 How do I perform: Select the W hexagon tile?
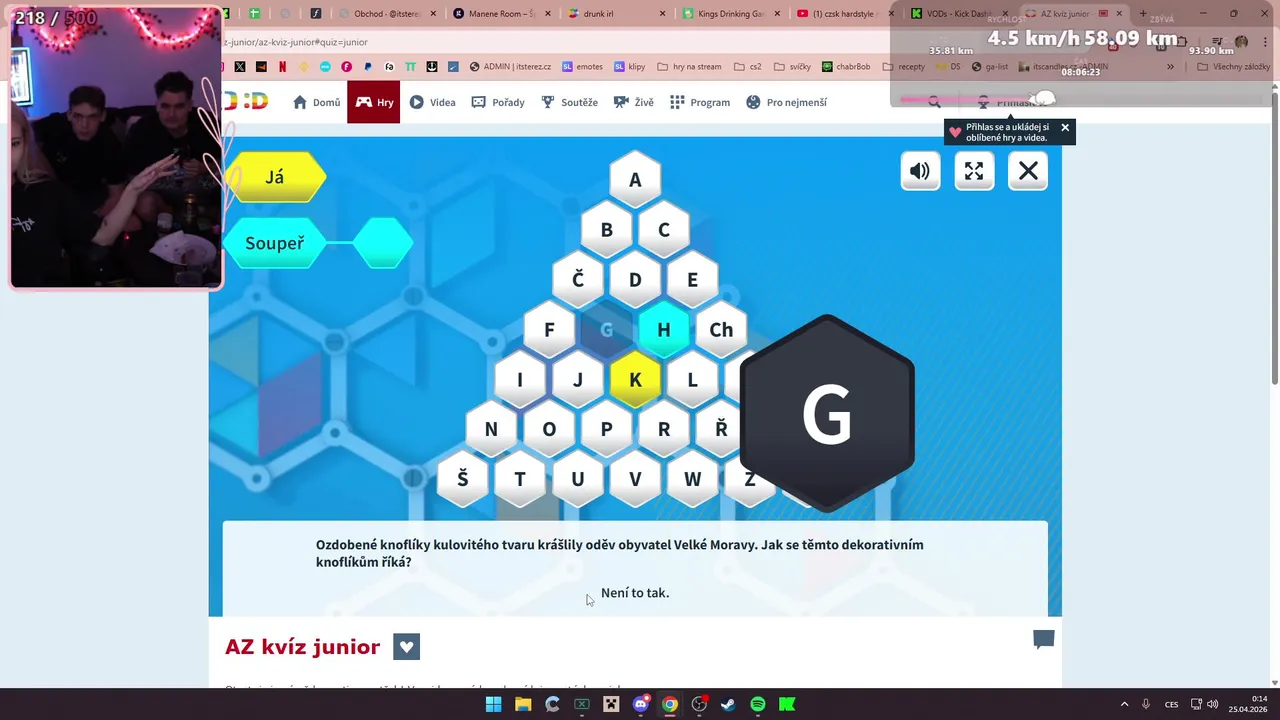click(x=692, y=479)
